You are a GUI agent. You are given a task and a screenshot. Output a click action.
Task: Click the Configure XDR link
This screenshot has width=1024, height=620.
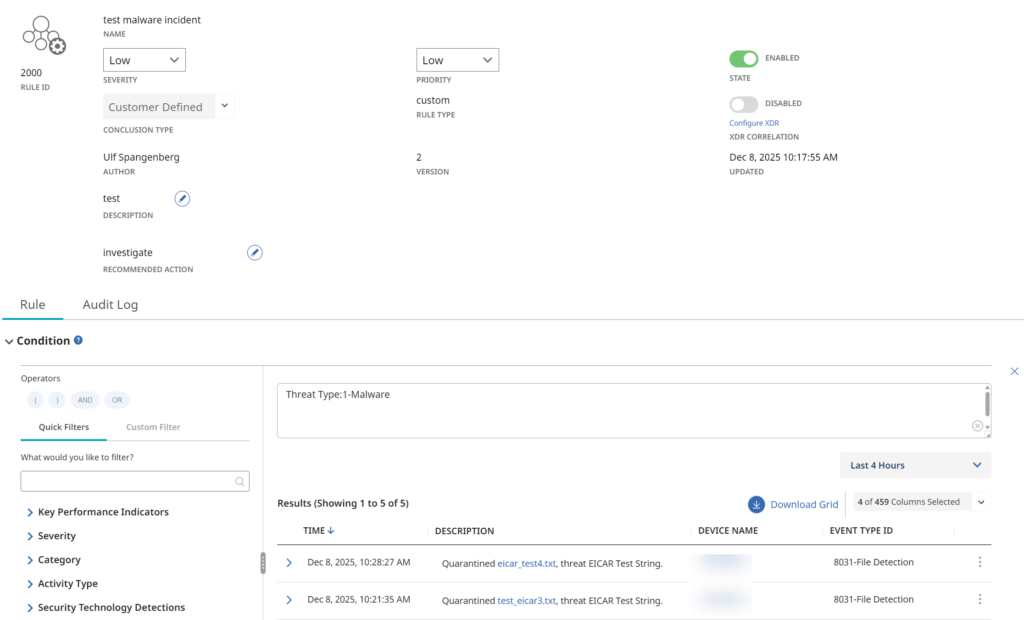754,123
